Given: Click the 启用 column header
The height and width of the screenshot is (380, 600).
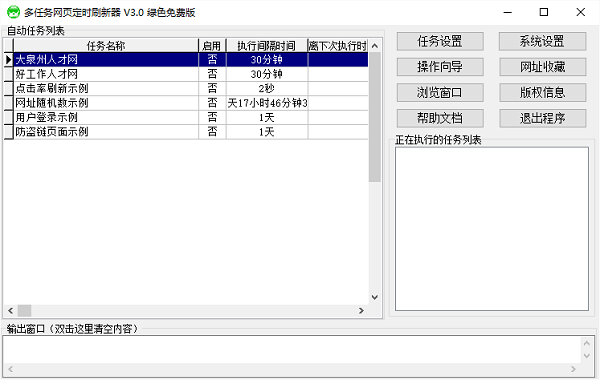Looking at the screenshot, I should 212,46.
